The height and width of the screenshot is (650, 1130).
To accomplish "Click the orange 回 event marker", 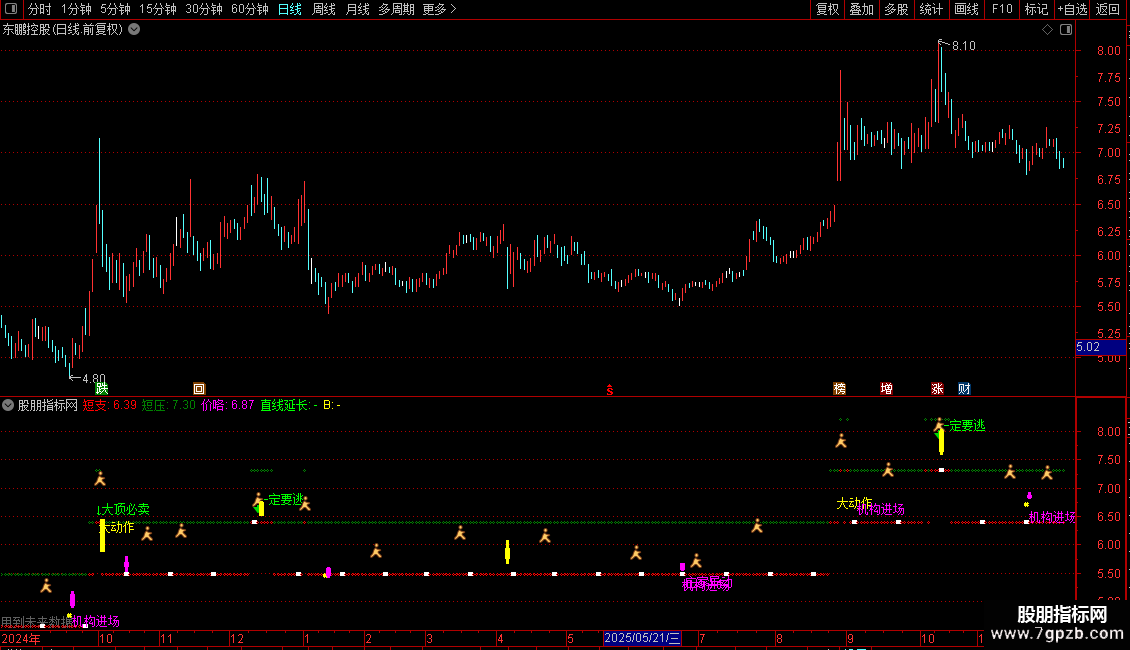I will (x=199, y=389).
